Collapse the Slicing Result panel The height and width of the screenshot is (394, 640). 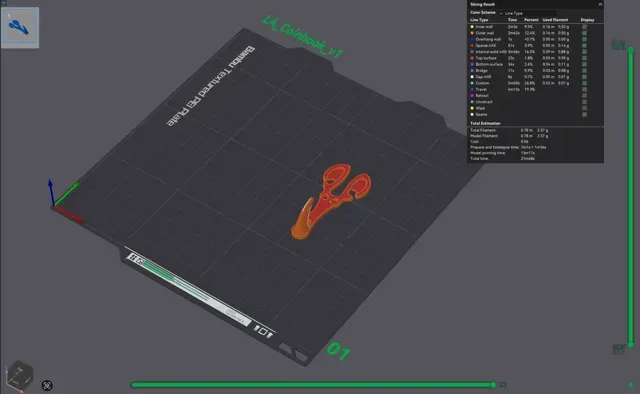pyautogui.click(x=600, y=4)
